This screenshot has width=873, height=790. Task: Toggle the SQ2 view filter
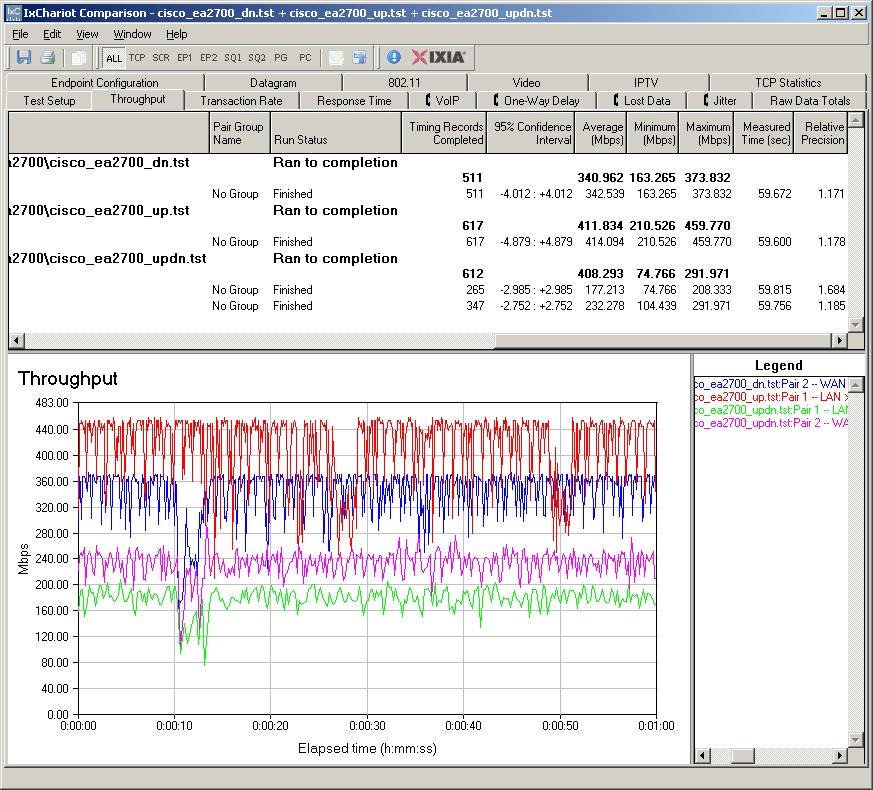(x=257, y=57)
